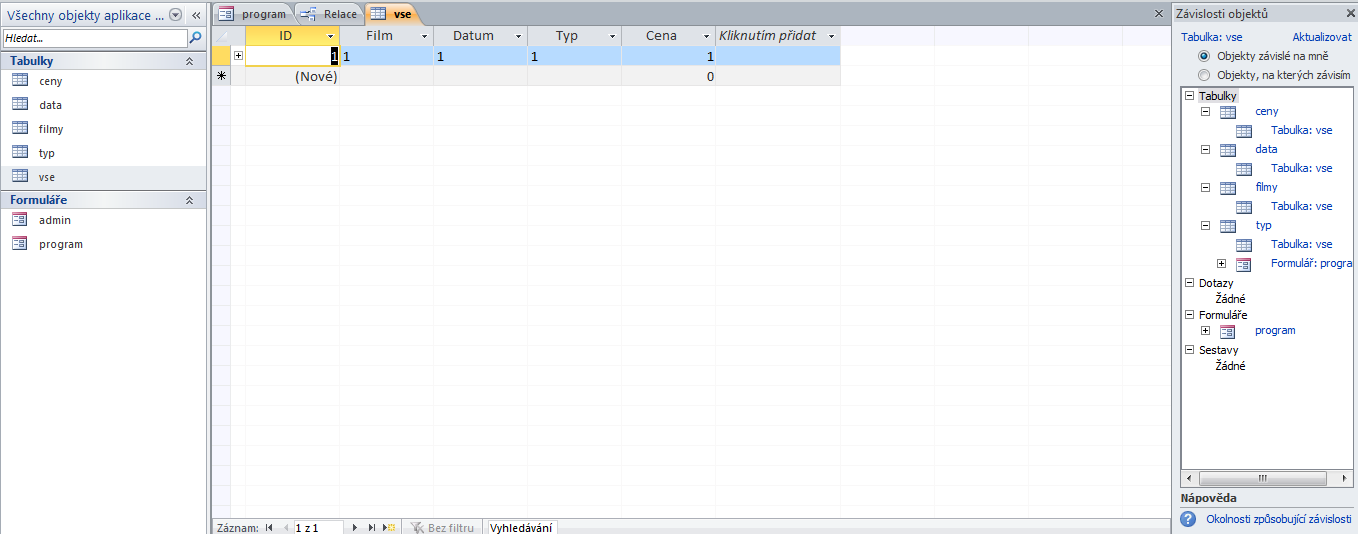Create new blank record using navigation button
The width and height of the screenshot is (1358, 534).
coord(390,527)
